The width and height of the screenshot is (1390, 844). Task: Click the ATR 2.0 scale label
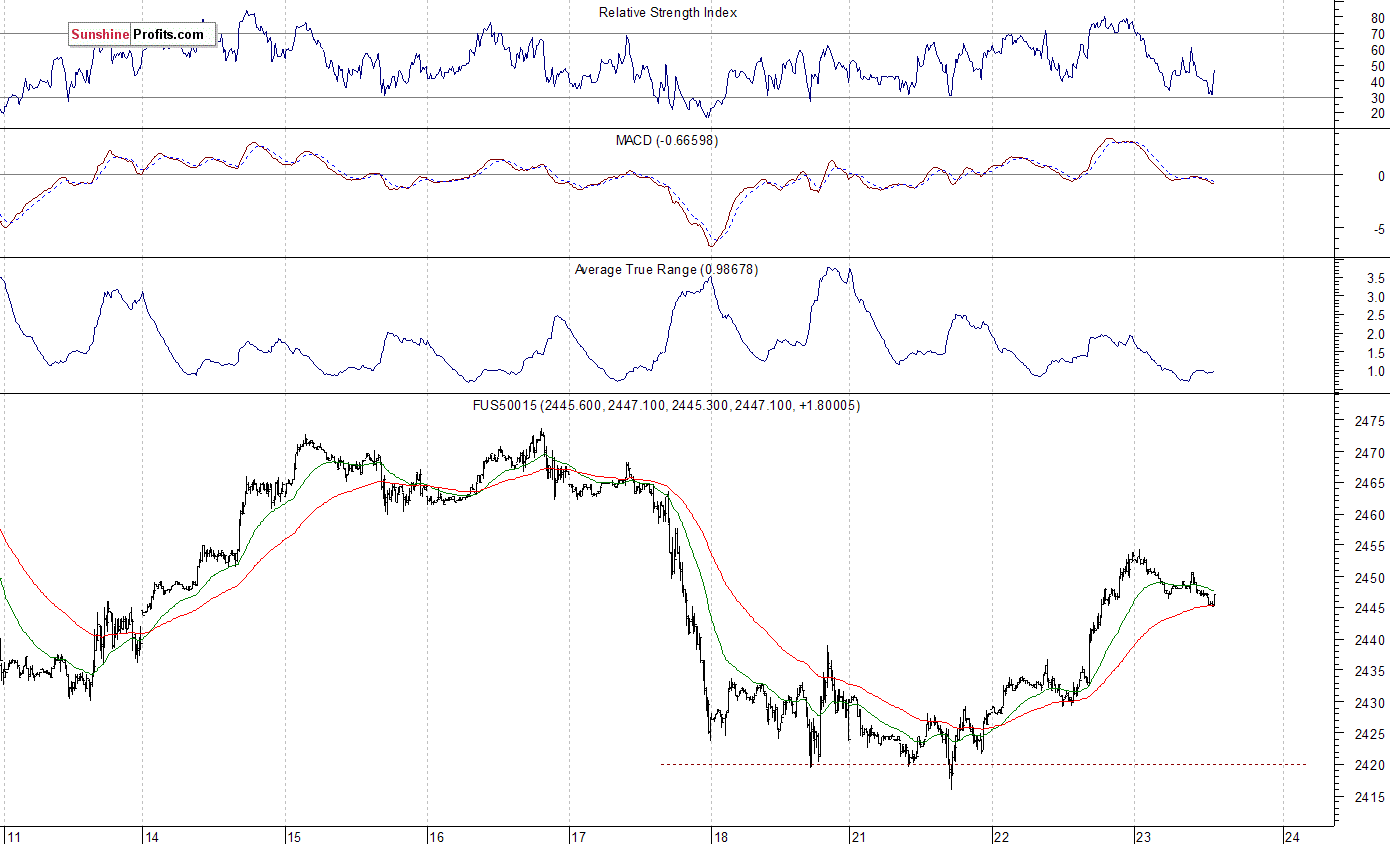tap(1377, 334)
